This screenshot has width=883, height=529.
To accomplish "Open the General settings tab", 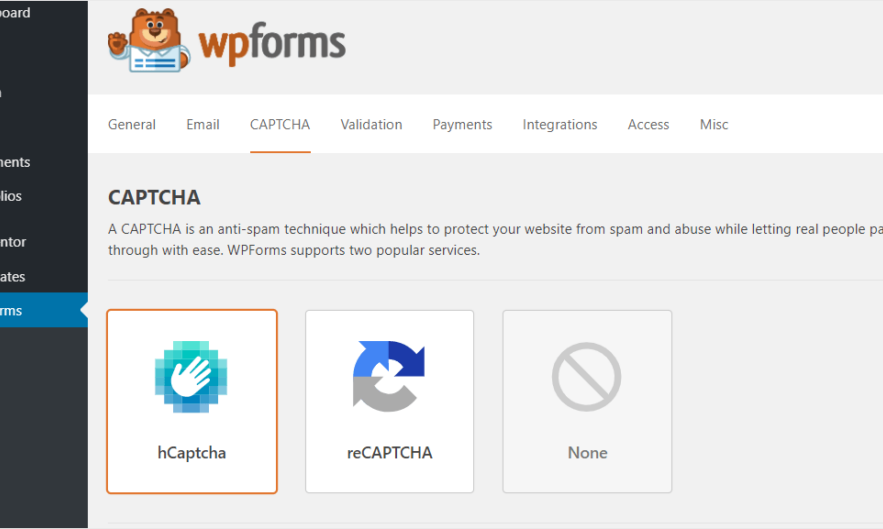I will (x=132, y=125).
